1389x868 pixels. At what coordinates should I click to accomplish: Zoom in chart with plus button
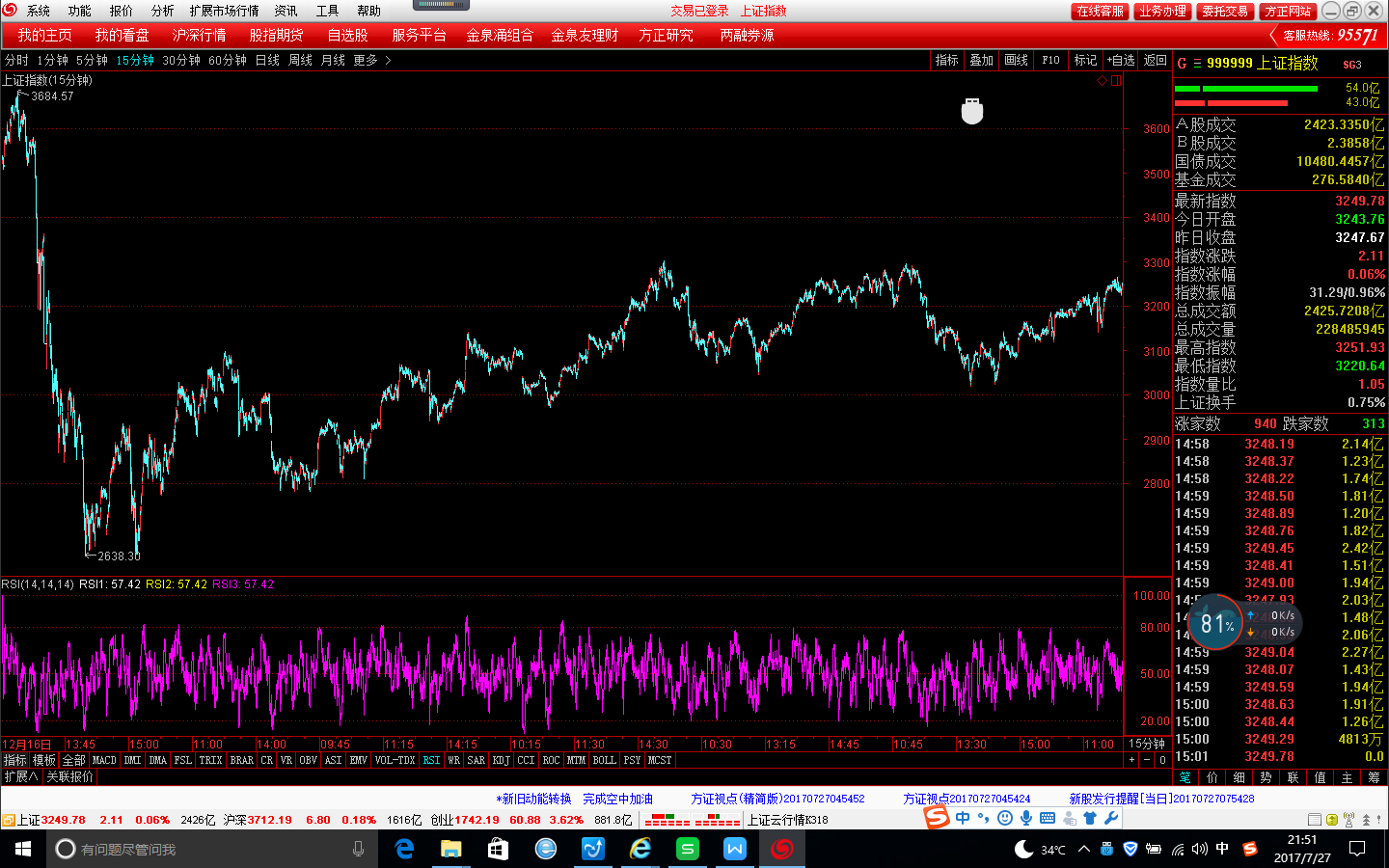point(1131,760)
